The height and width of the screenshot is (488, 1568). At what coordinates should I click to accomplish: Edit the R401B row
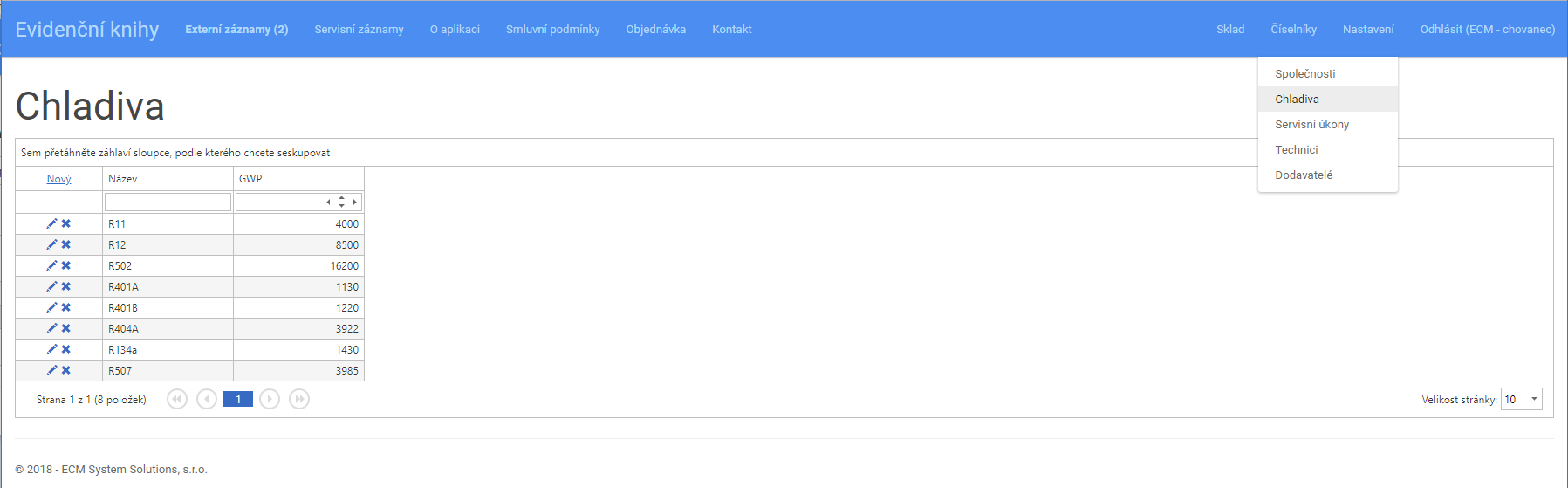point(51,307)
